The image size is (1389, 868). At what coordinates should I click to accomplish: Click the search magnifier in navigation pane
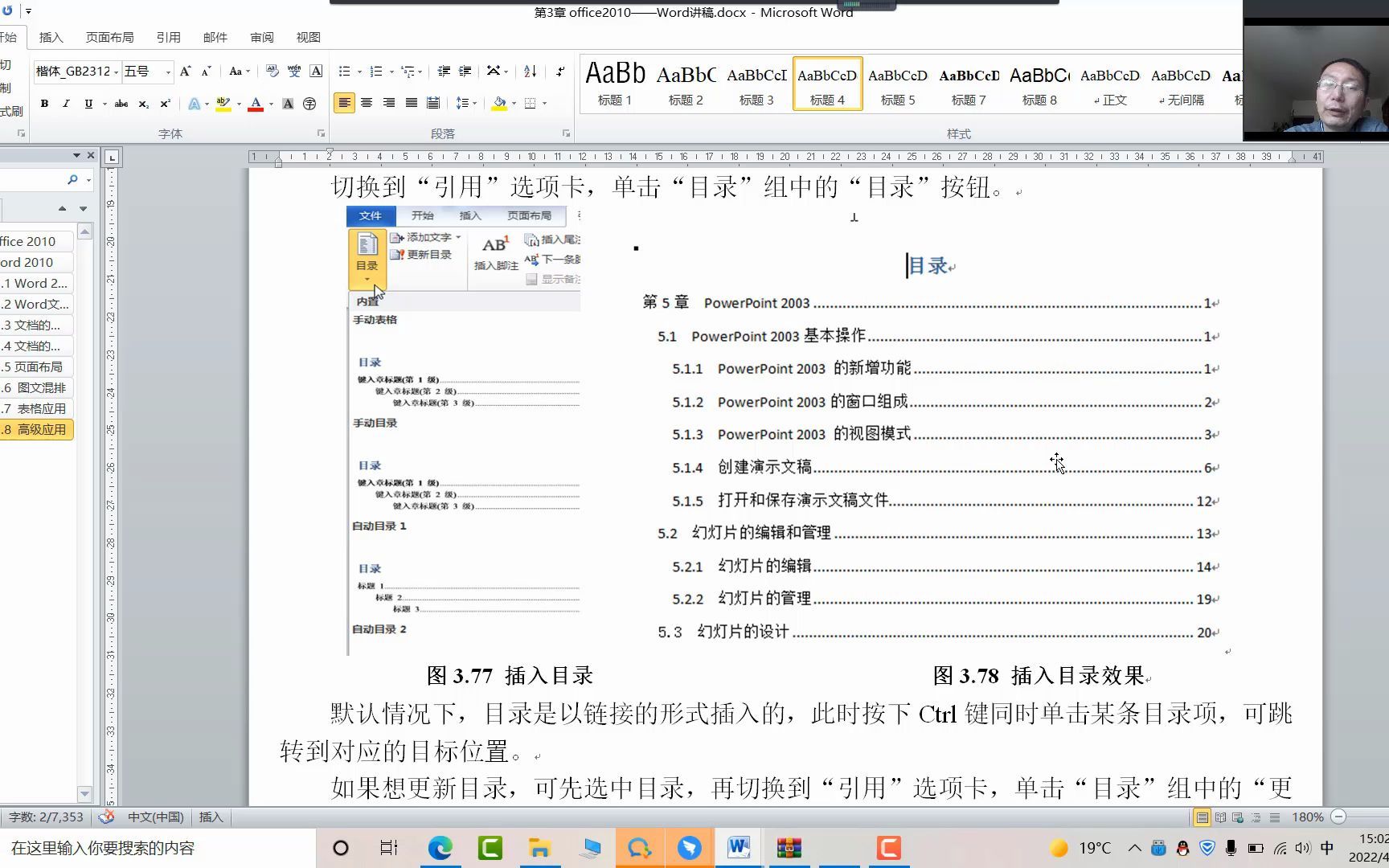click(72, 180)
